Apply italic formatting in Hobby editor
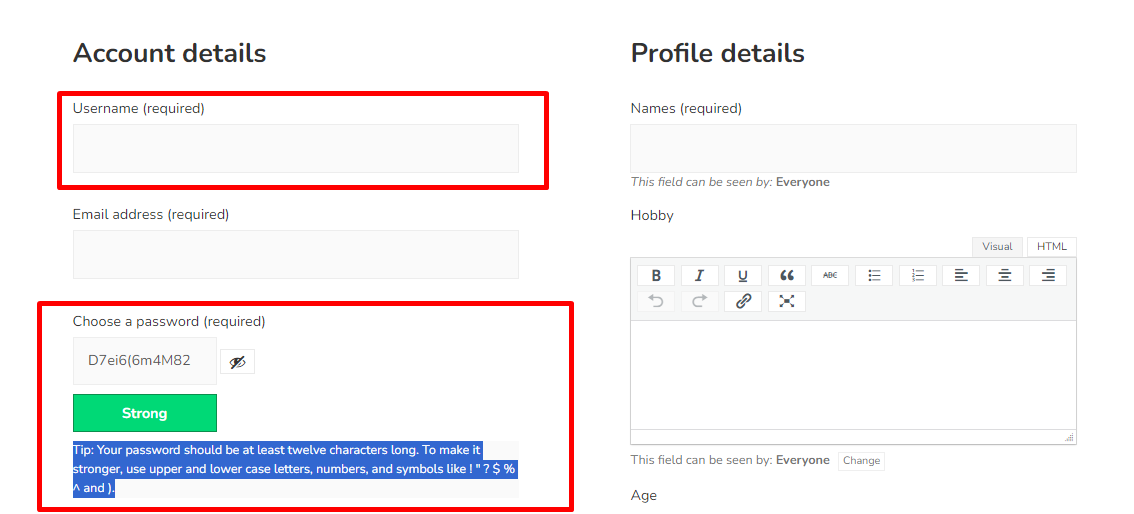This screenshot has height=514, width=1134. tap(699, 275)
